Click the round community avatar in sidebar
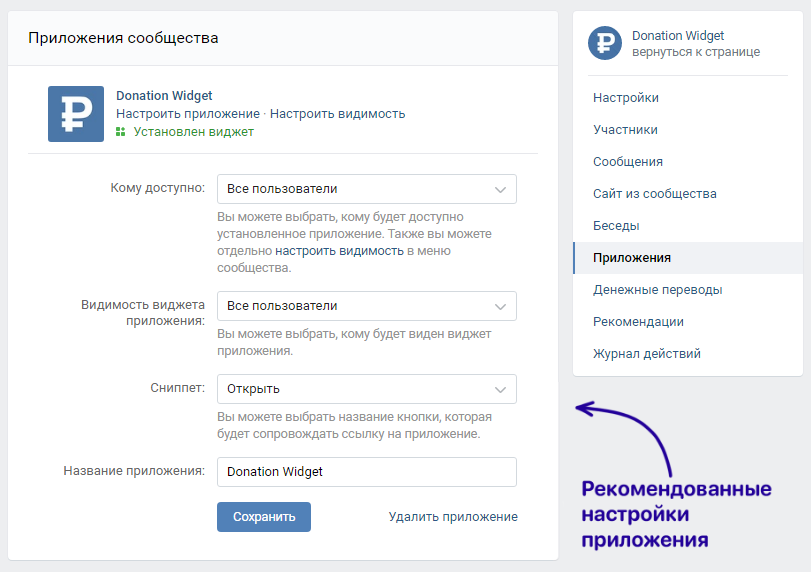Screen dimensions: 811x572 point(605,43)
